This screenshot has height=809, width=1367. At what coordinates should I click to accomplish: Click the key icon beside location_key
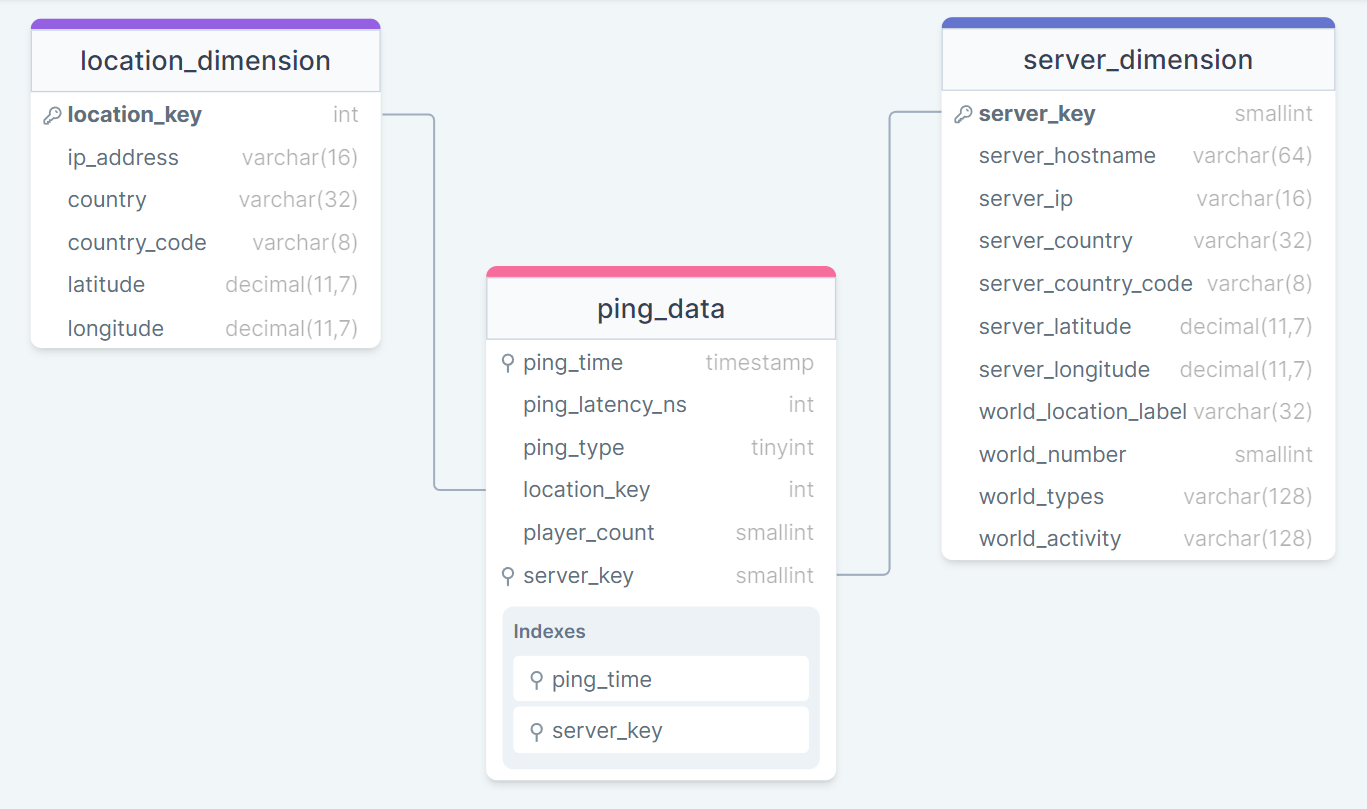(x=52, y=116)
